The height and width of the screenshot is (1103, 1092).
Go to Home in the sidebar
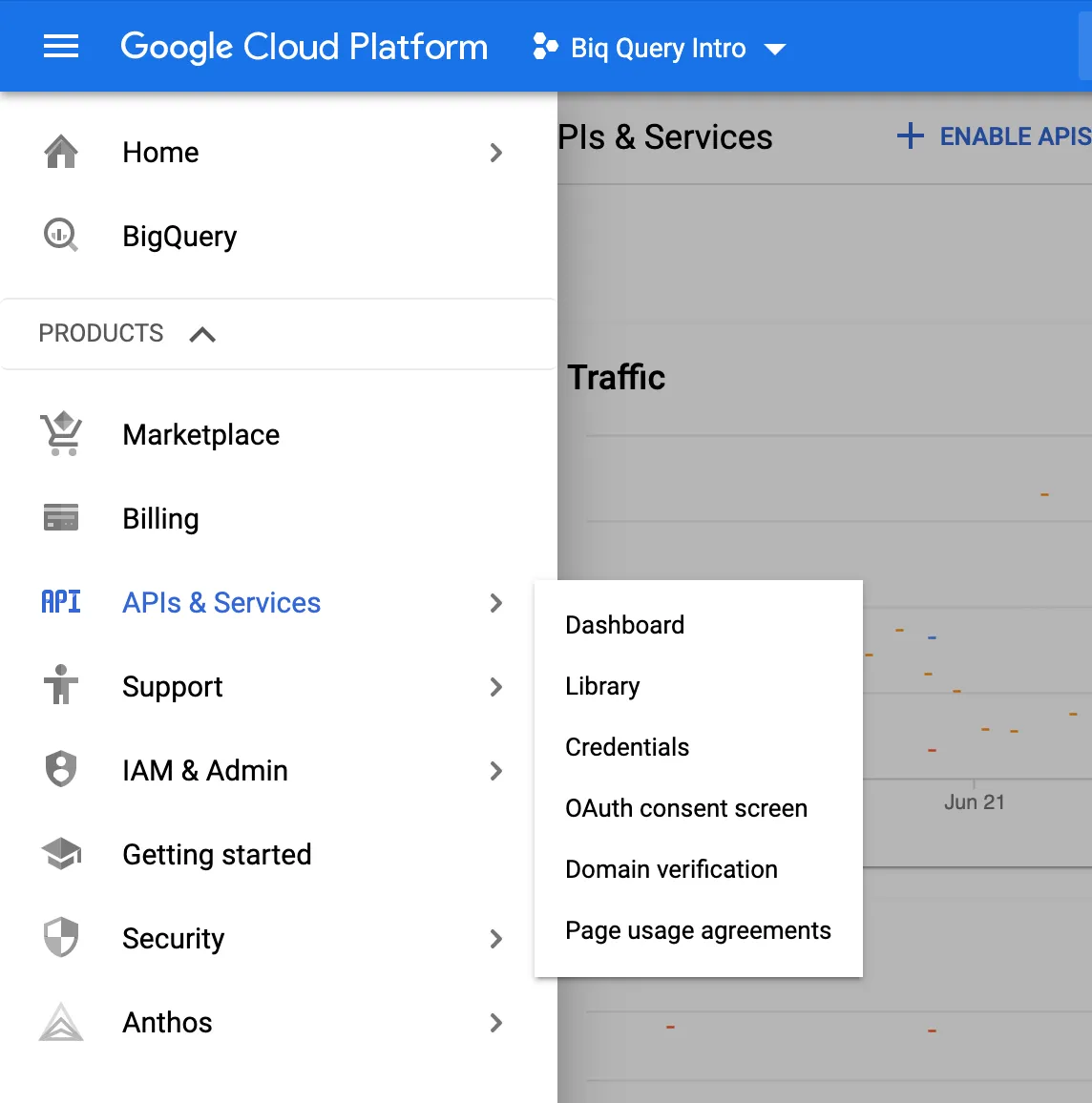tap(160, 153)
